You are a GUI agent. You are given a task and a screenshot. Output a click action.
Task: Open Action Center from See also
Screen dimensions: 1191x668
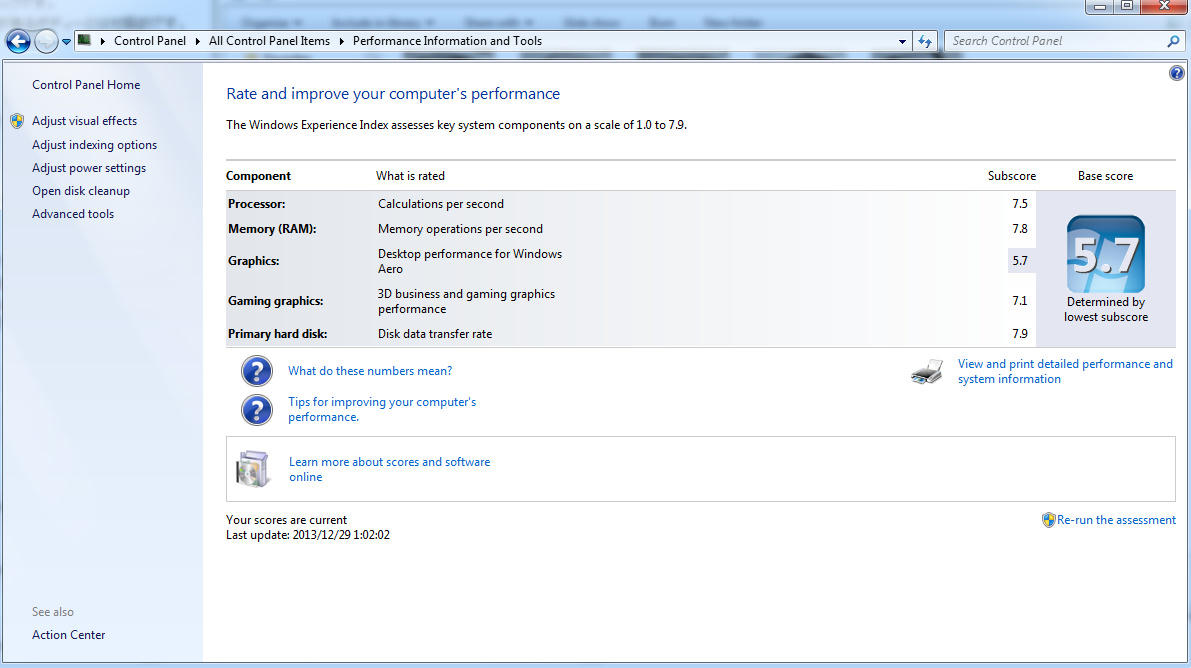click(x=68, y=635)
